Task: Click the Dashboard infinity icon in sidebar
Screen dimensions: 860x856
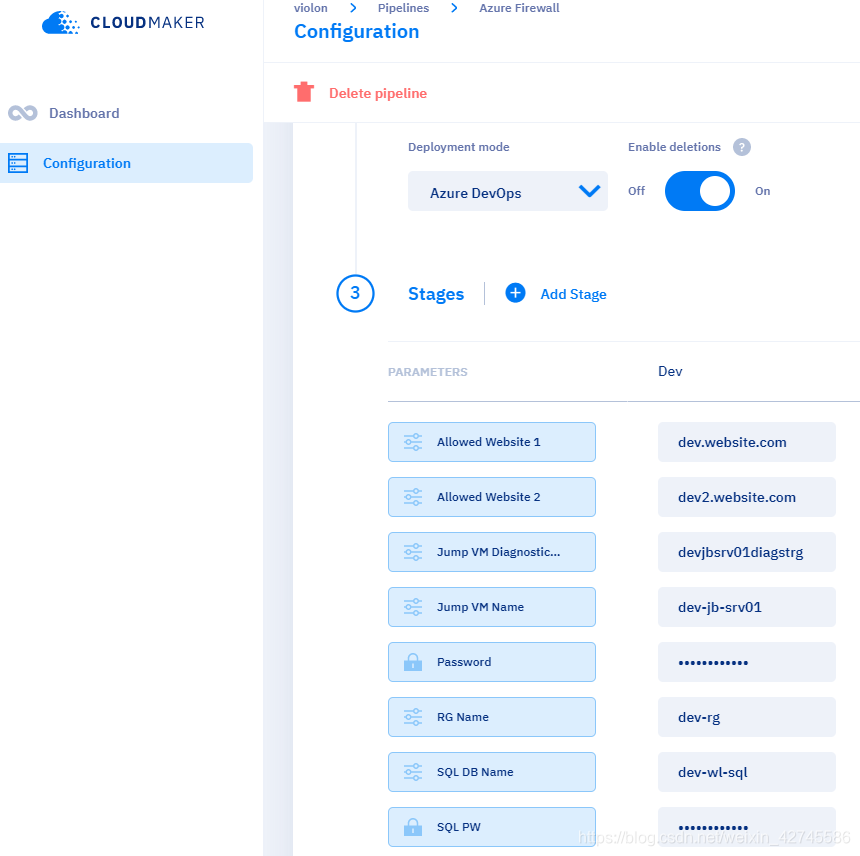Action: (x=22, y=113)
